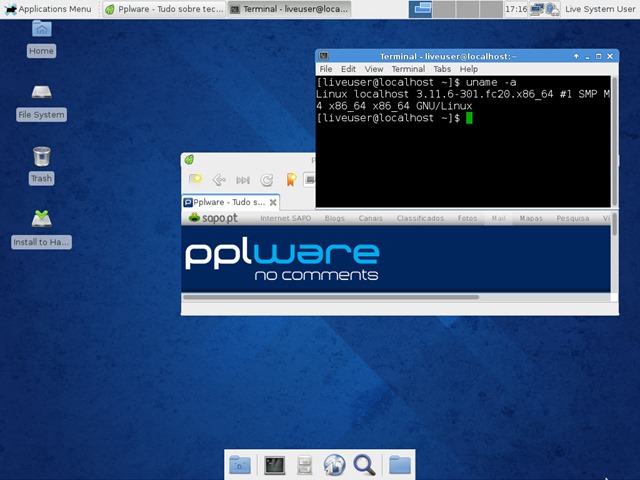Open Trash desktop icon

click(x=42, y=167)
